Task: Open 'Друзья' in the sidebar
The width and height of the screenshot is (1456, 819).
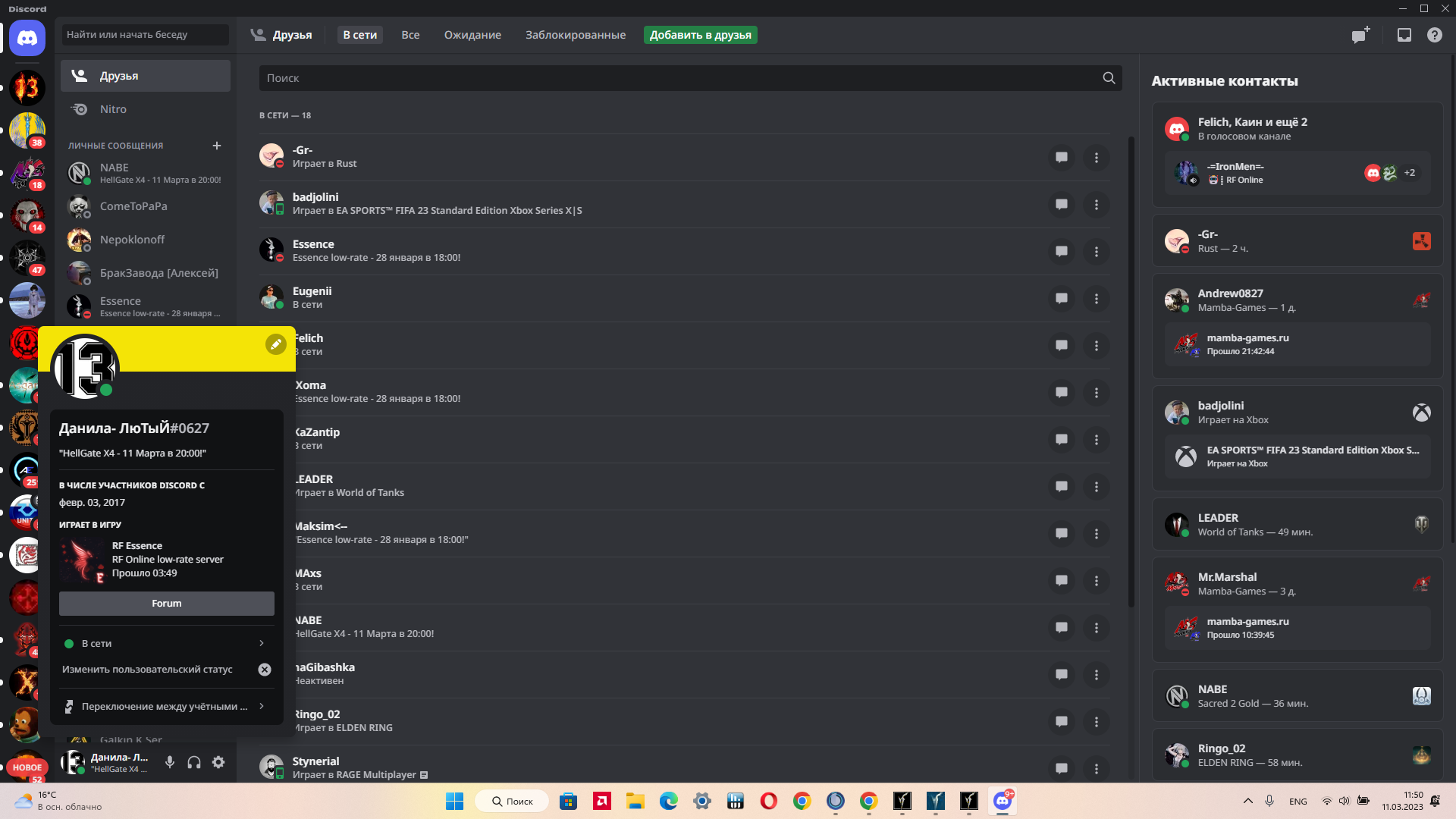Action: (x=146, y=76)
